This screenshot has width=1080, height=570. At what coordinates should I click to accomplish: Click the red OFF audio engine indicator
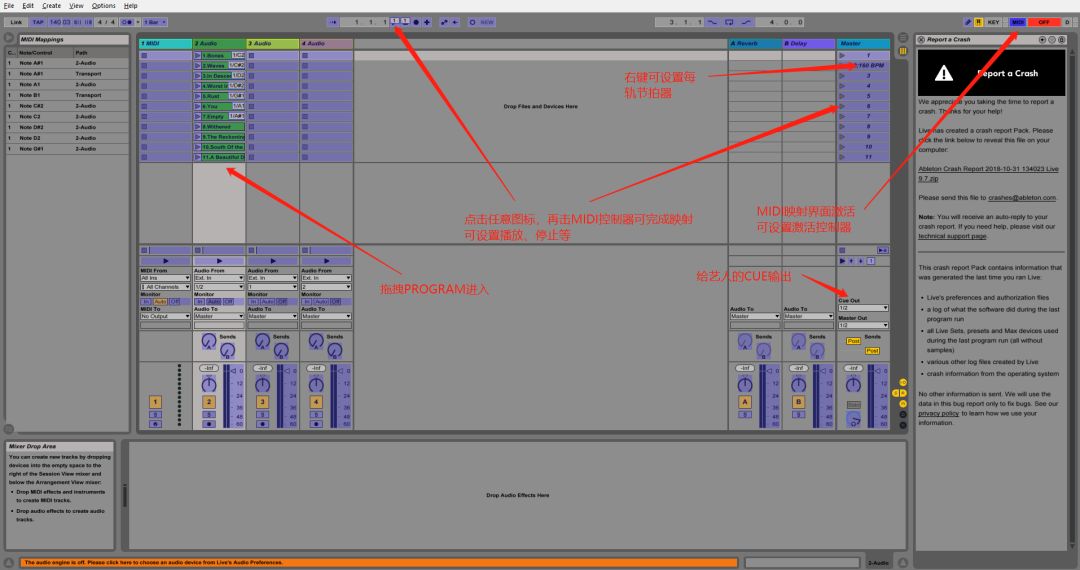point(1044,22)
